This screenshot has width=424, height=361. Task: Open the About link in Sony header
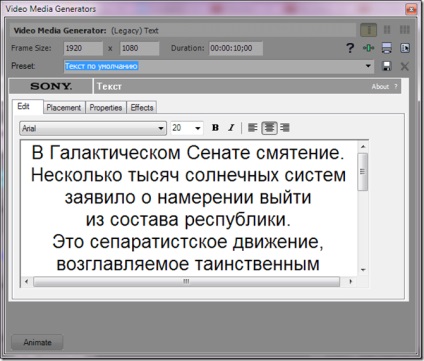(380, 87)
